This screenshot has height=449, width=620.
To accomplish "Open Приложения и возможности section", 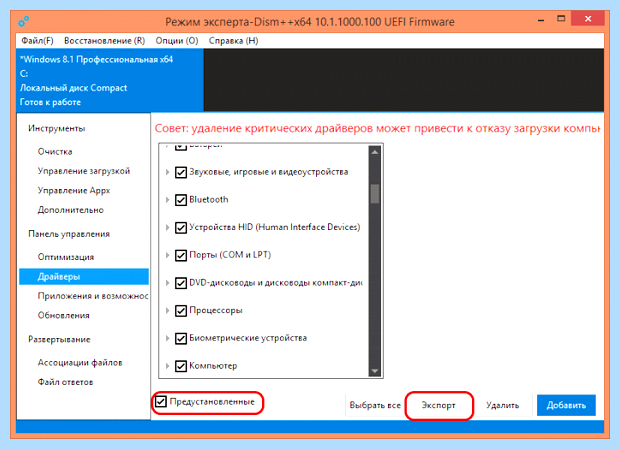I will point(93,296).
